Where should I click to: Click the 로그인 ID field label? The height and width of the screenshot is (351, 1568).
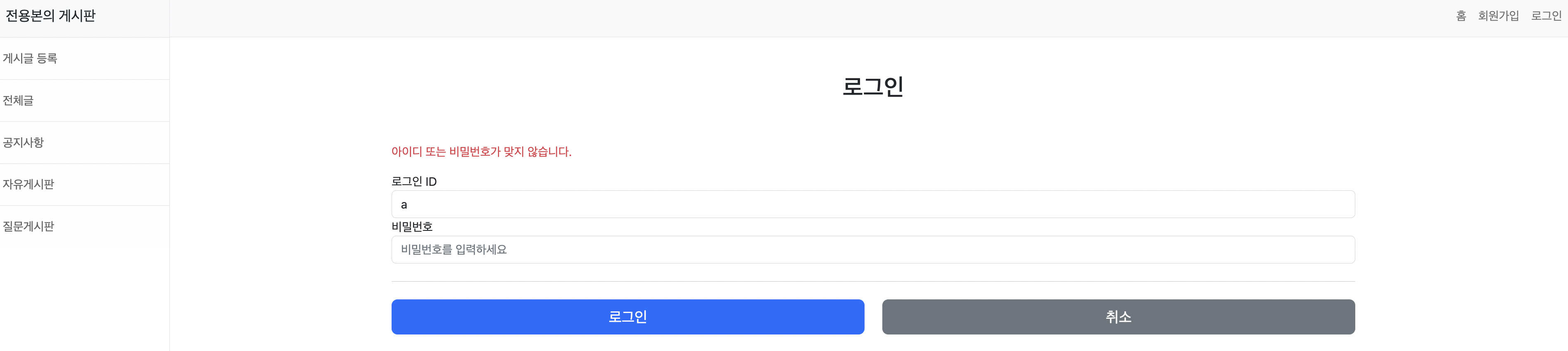[414, 181]
